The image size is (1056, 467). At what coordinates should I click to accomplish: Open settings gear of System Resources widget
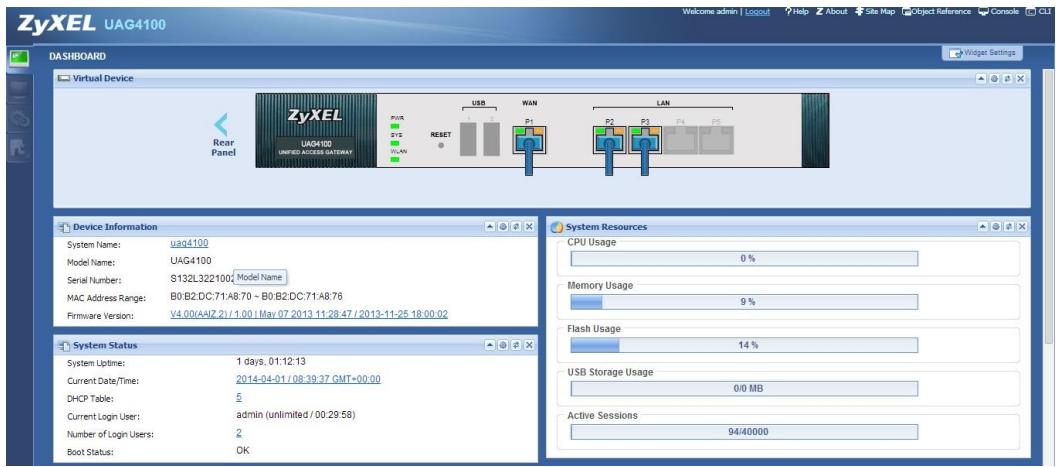point(995,227)
